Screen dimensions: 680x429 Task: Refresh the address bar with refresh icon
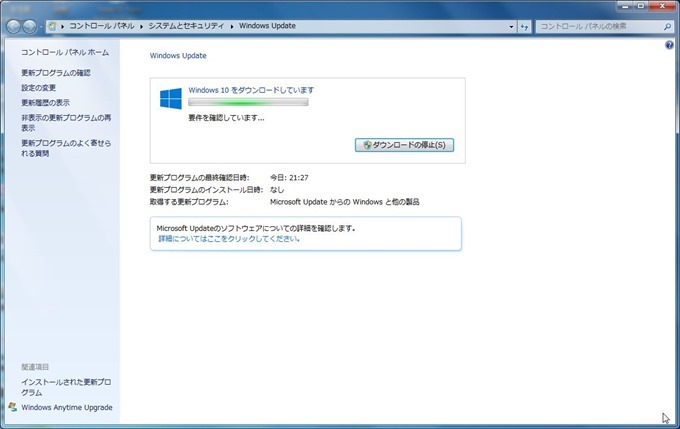pyautogui.click(x=524, y=26)
